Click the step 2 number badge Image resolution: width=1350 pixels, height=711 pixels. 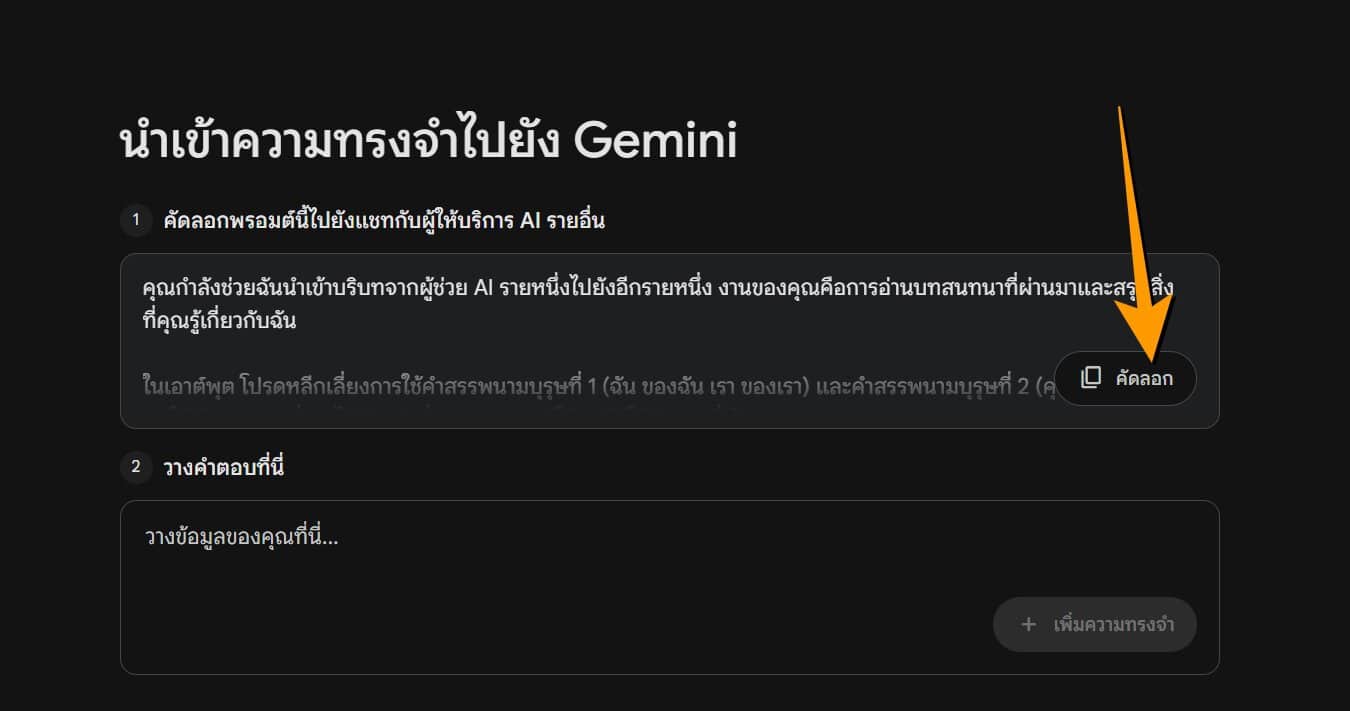point(136,466)
